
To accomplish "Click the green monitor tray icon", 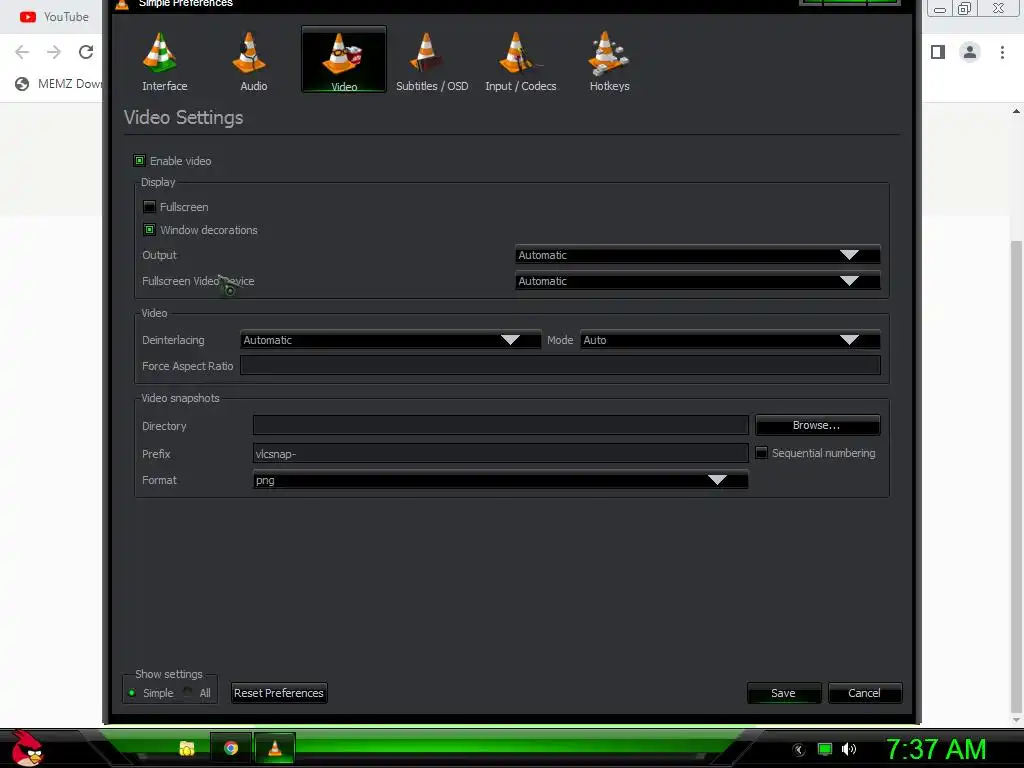I will point(825,749).
